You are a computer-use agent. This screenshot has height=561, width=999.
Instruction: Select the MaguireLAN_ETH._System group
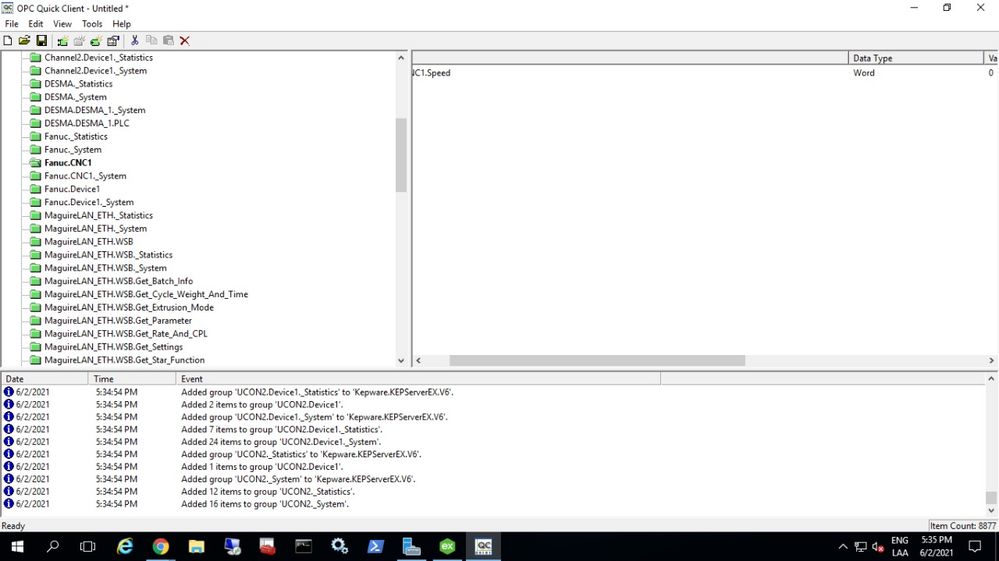coord(96,229)
